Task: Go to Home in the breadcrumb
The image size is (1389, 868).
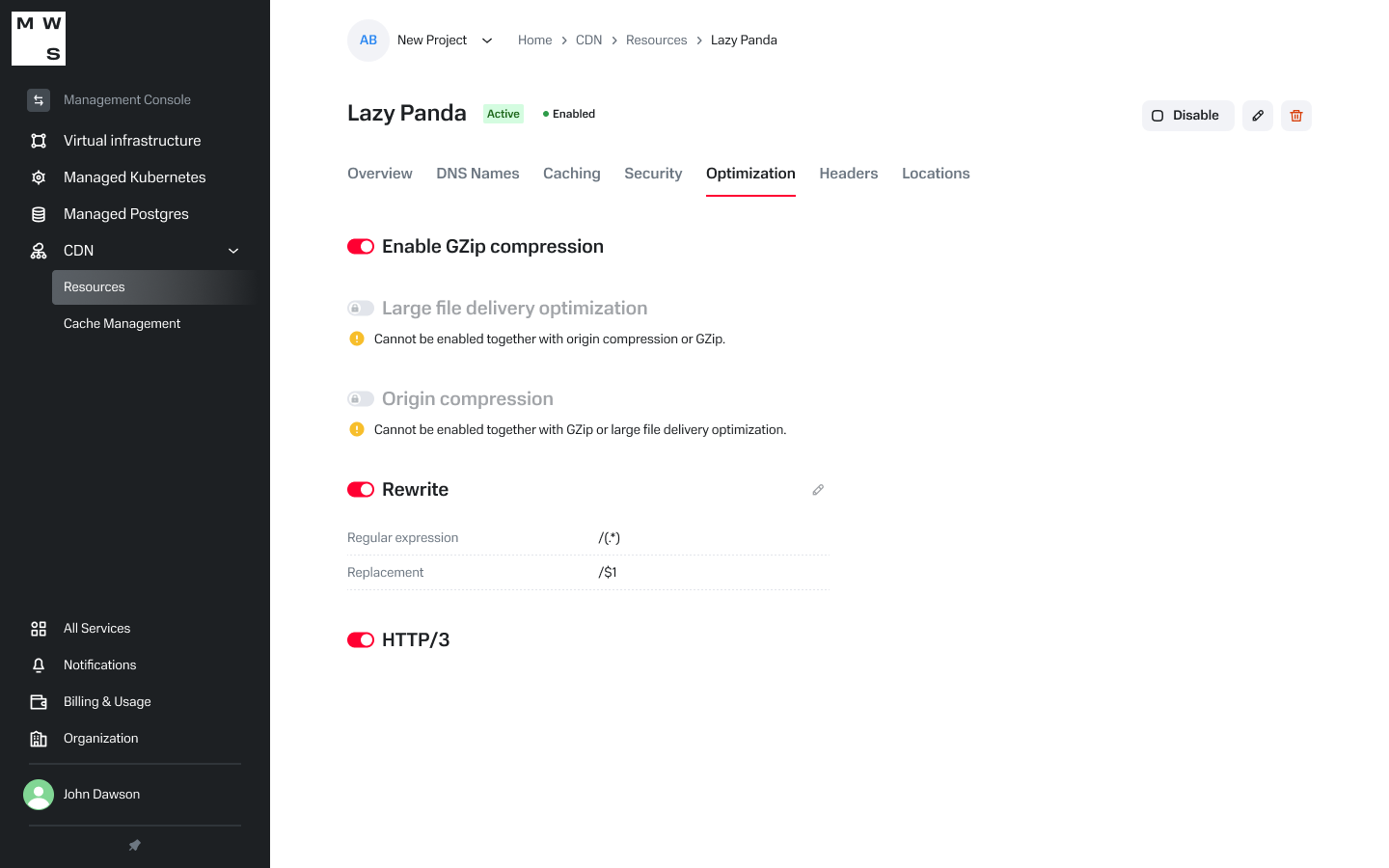Action: [x=535, y=41]
